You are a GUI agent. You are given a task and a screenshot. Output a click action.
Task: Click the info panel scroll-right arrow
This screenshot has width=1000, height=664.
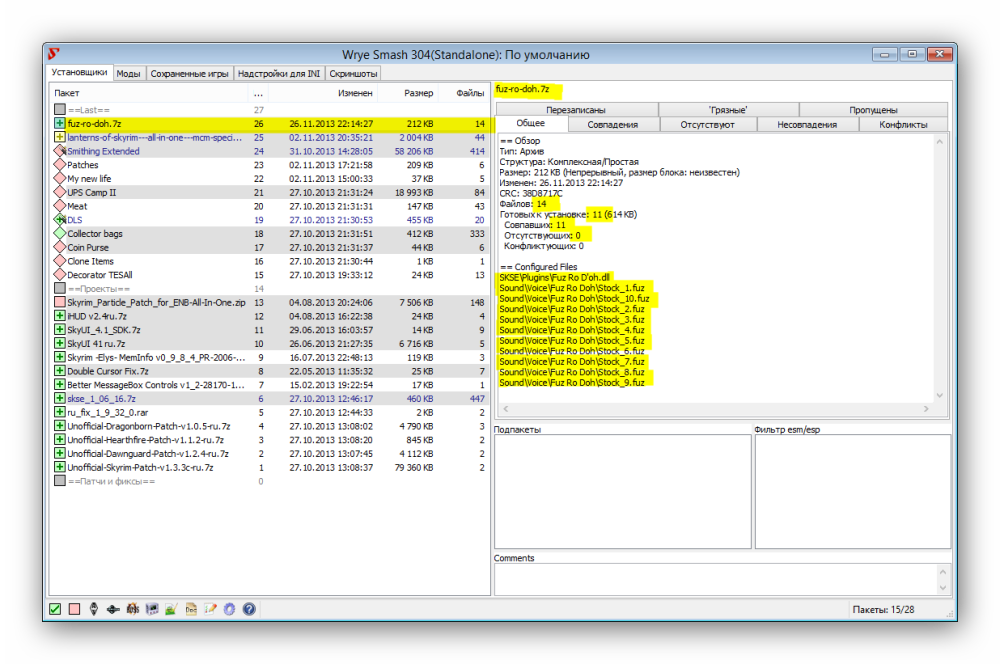(926, 409)
